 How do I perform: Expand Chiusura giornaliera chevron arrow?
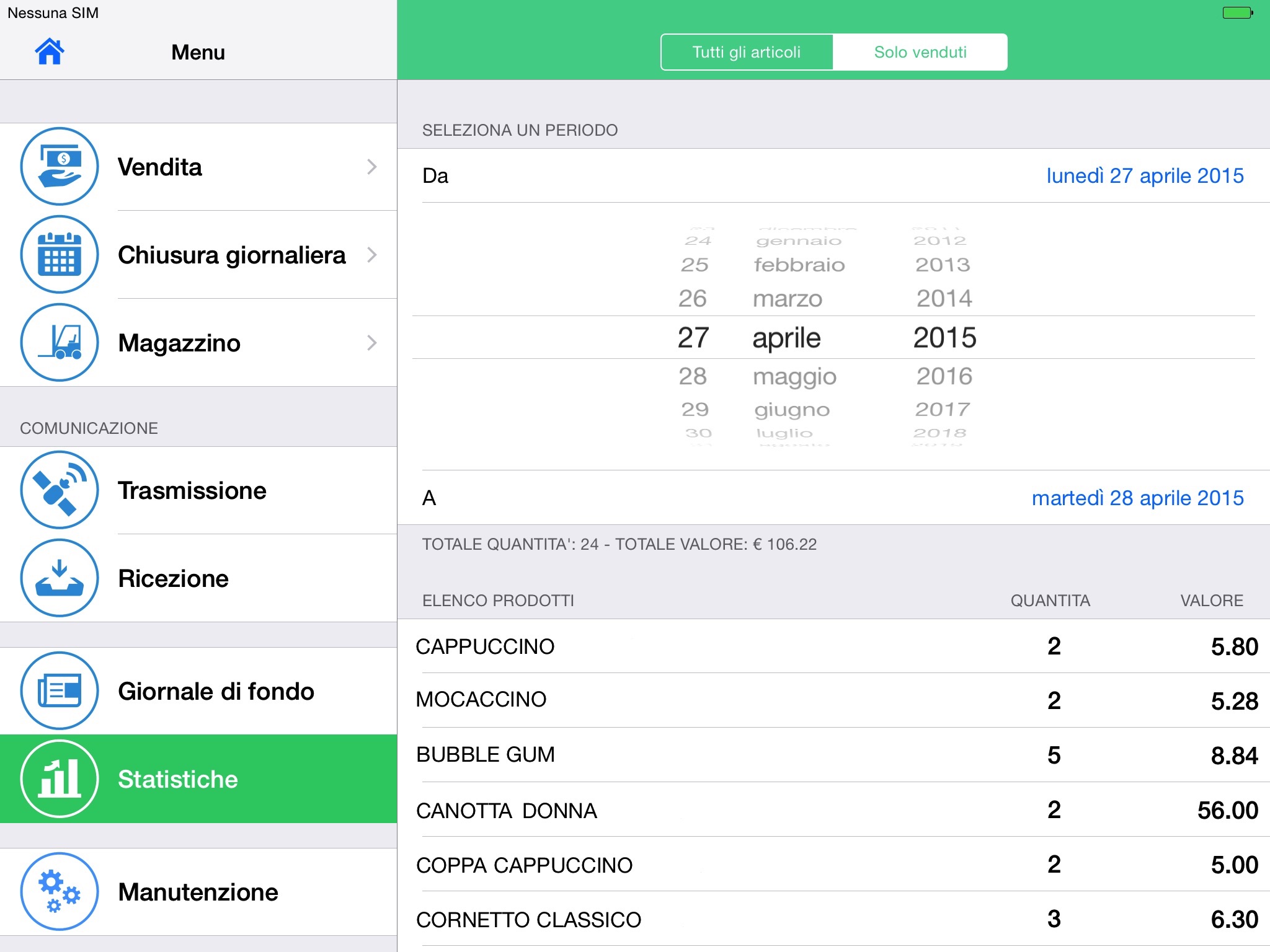[x=372, y=255]
